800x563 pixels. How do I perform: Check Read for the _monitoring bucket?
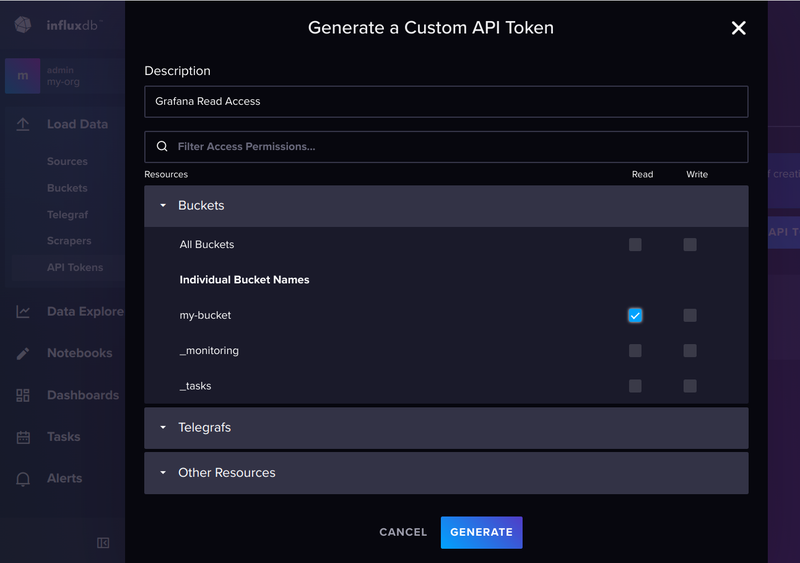[635, 351]
